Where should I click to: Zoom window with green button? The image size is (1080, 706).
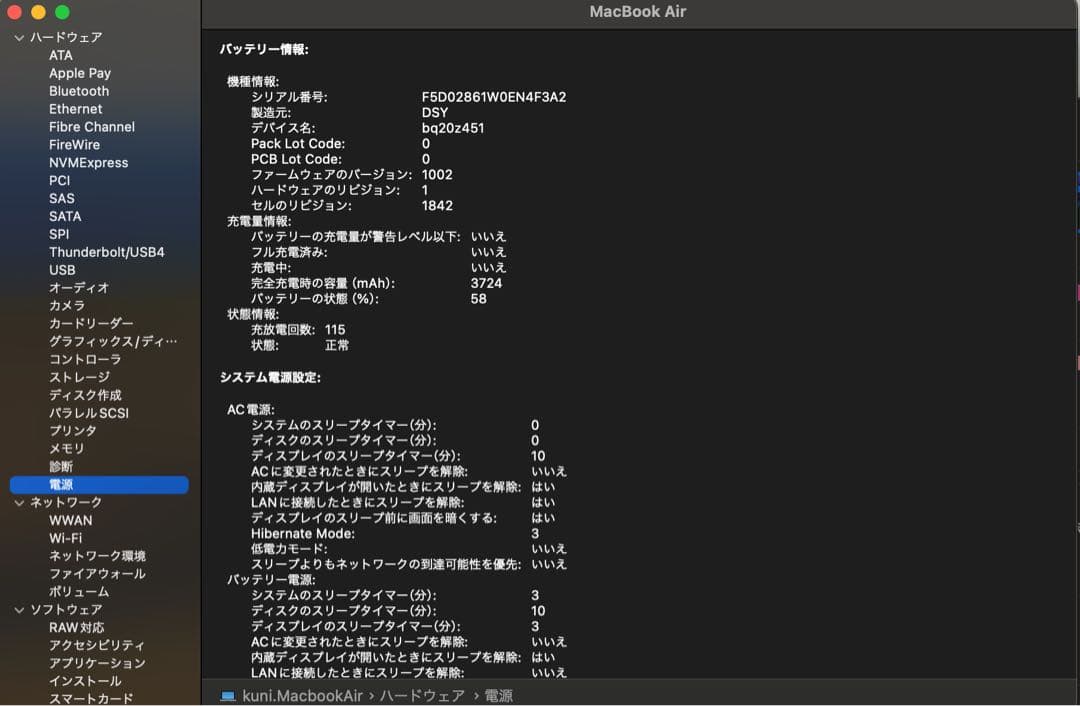point(62,12)
